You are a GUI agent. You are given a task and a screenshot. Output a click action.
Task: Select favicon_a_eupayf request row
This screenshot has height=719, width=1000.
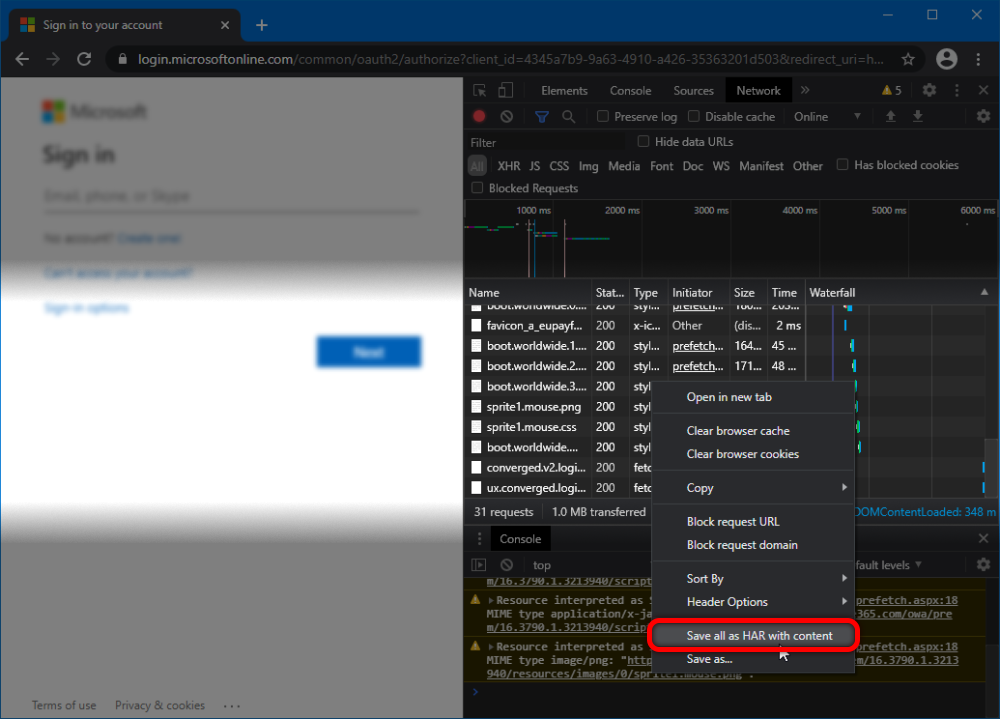point(635,325)
